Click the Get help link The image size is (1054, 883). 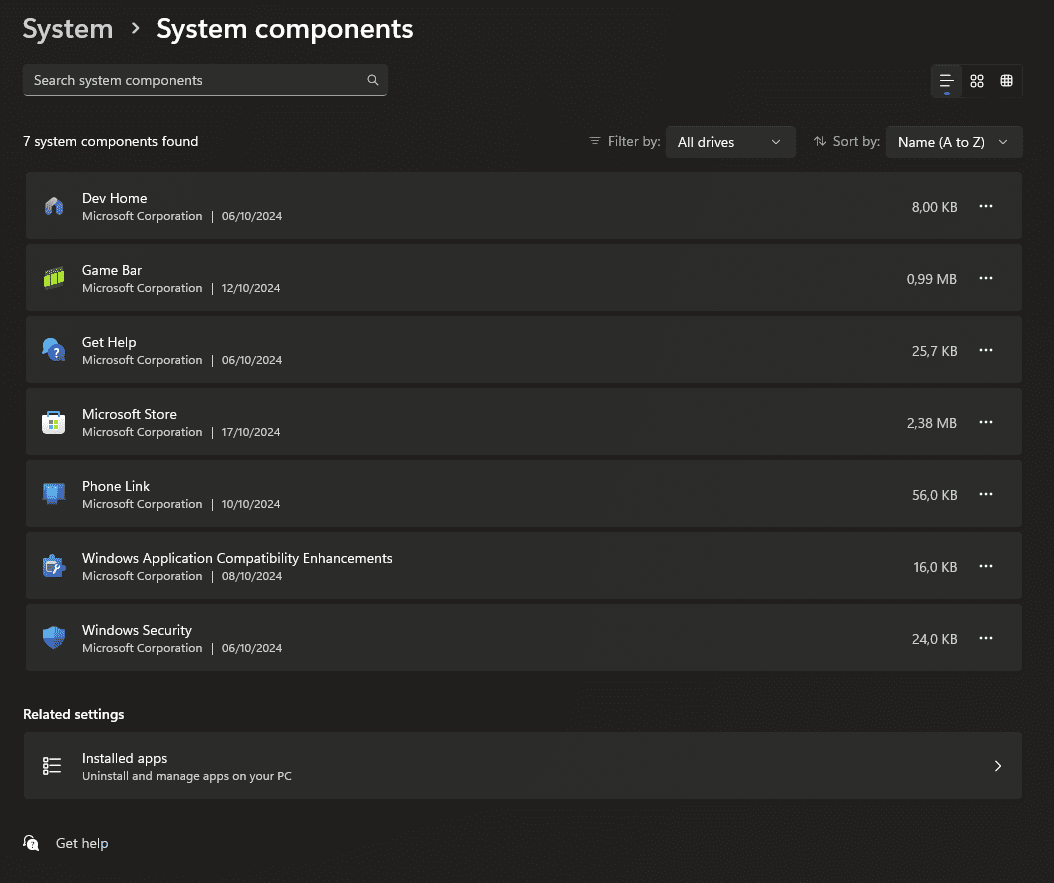click(x=81, y=844)
